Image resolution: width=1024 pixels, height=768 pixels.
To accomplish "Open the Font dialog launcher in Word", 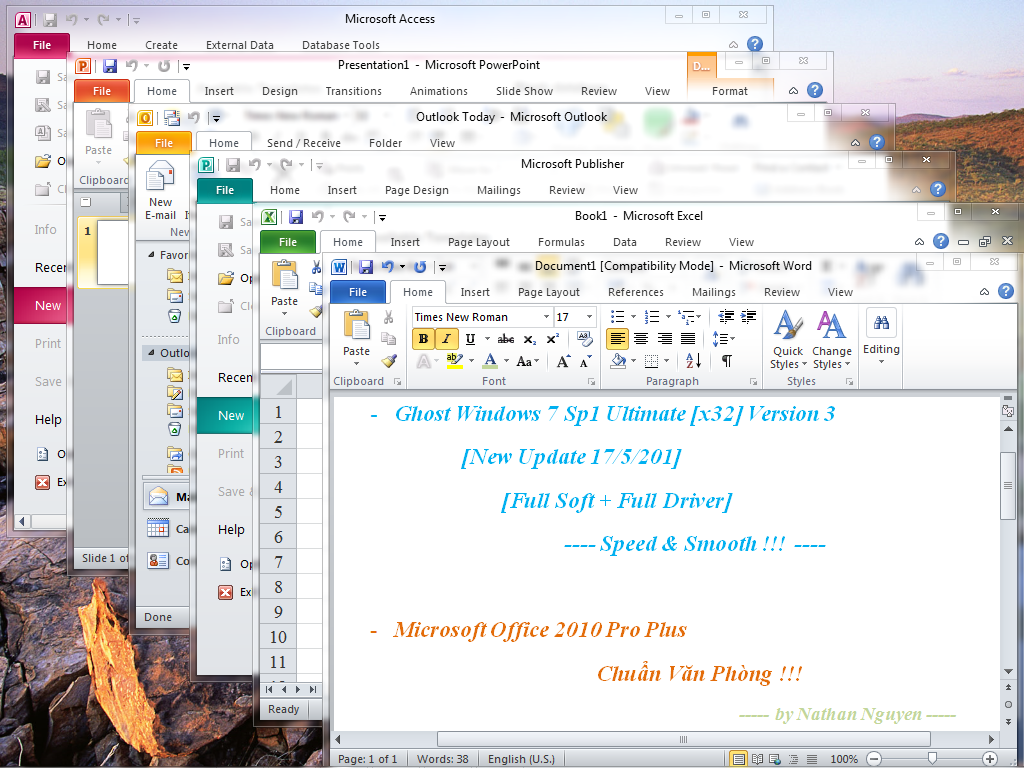I will click(x=591, y=381).
